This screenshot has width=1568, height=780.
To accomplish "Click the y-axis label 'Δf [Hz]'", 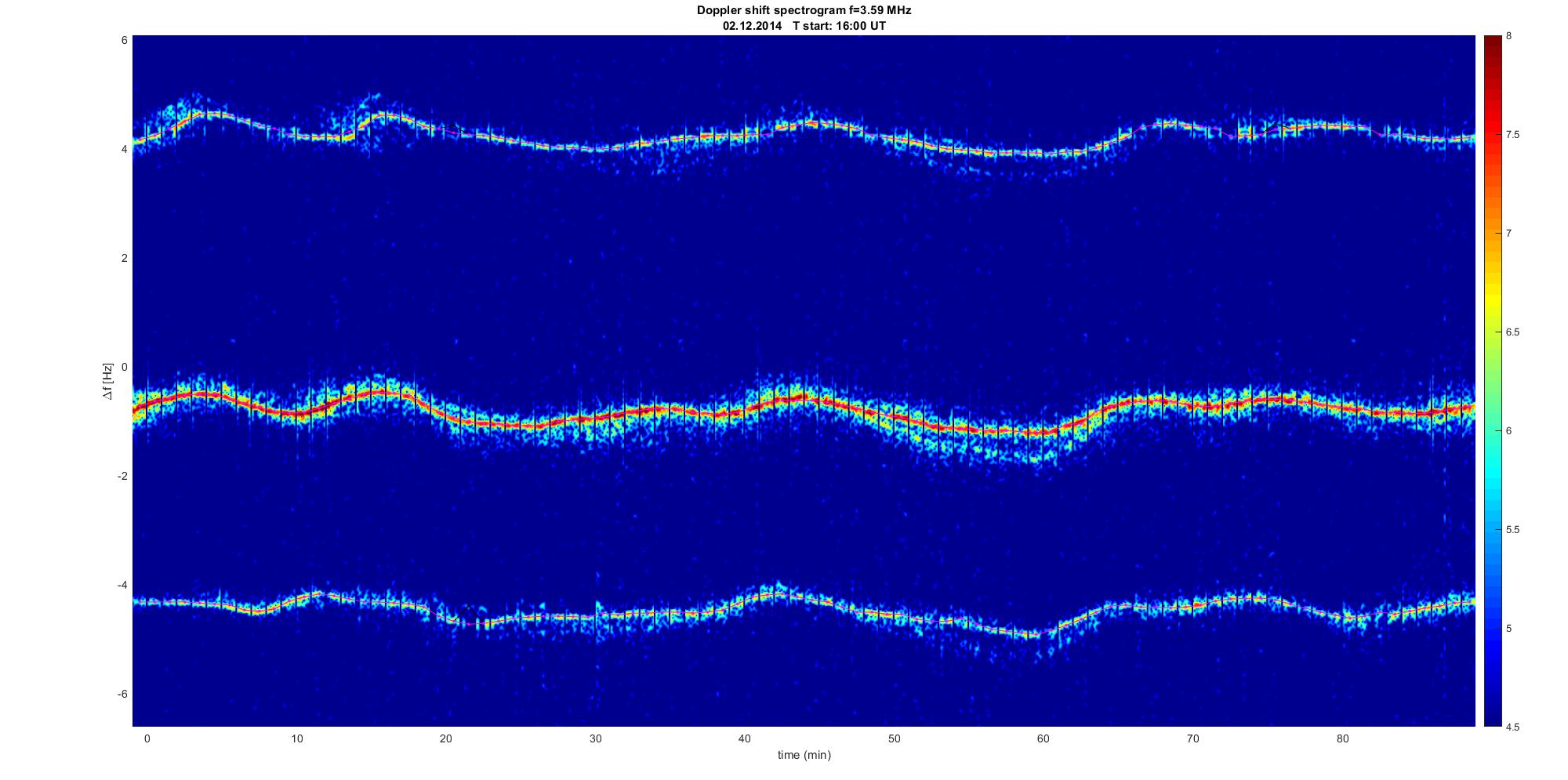I will (x=108, y=381).
